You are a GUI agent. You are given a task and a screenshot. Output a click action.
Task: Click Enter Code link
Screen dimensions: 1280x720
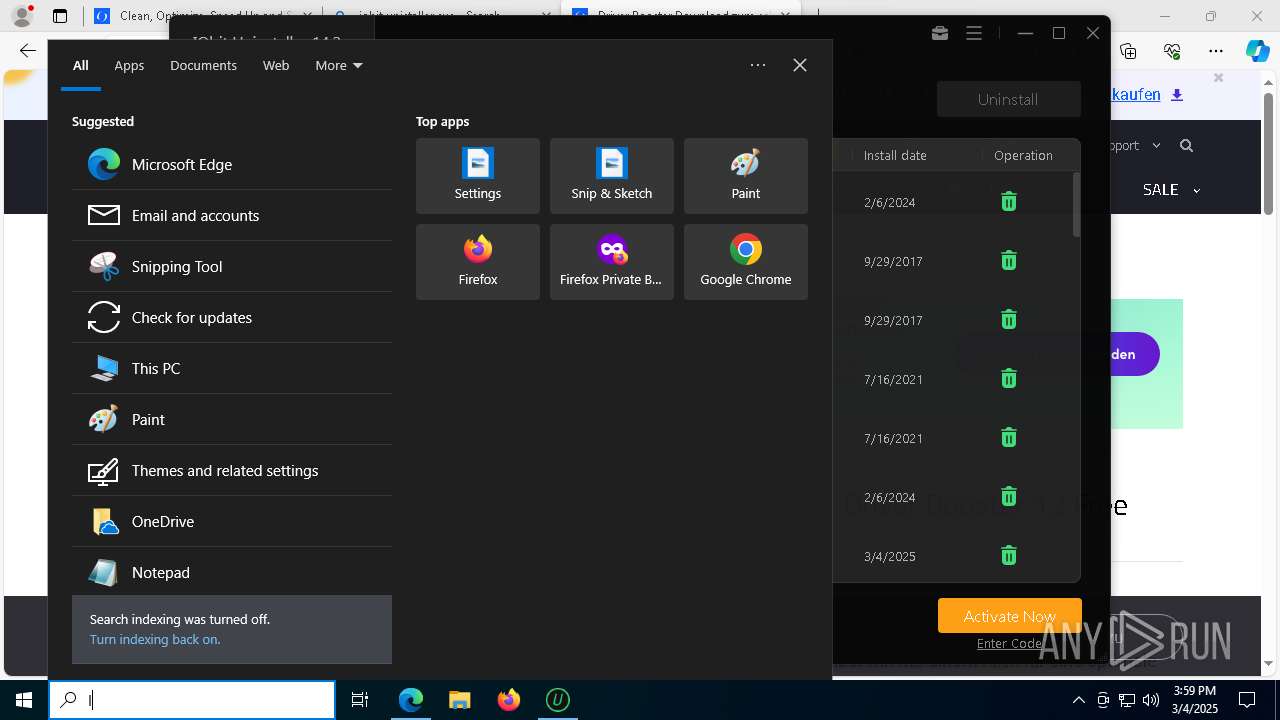1010,643
